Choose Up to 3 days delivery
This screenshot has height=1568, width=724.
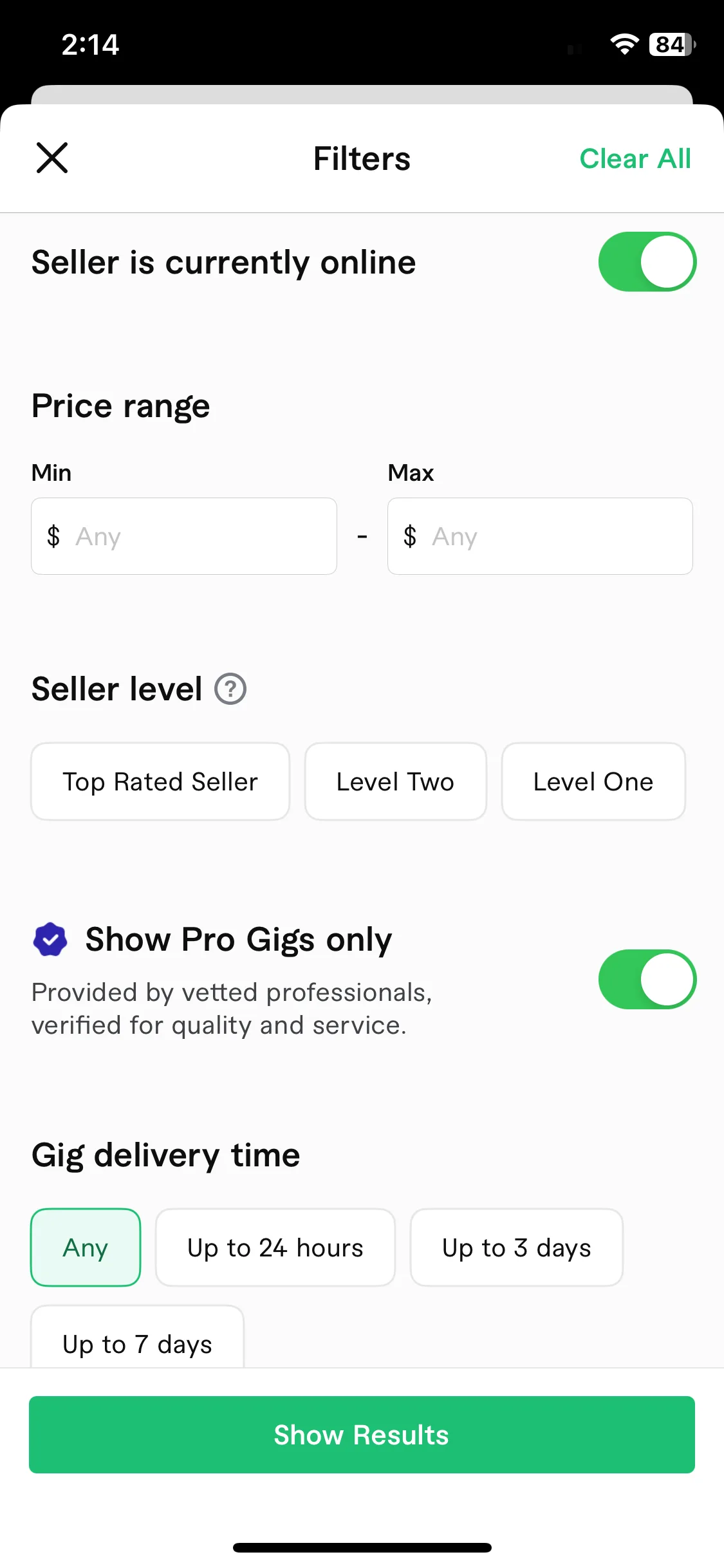coord(517,1247)
